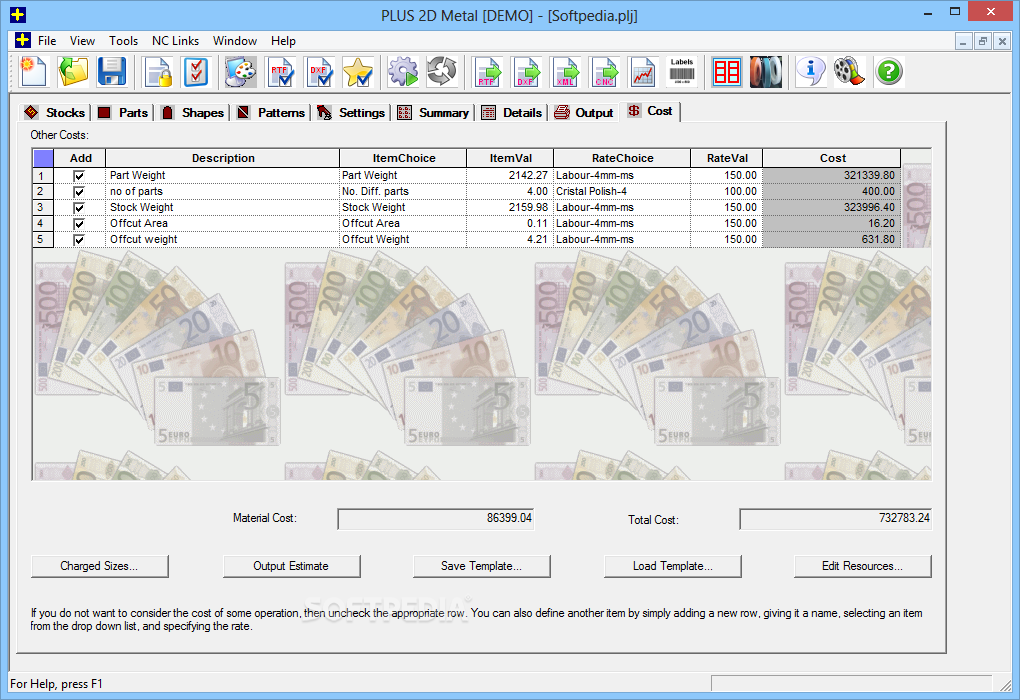Viewport: 1020px width, 700px height.
Task: Click the document with padlock icon
Action: pos(159,71)
